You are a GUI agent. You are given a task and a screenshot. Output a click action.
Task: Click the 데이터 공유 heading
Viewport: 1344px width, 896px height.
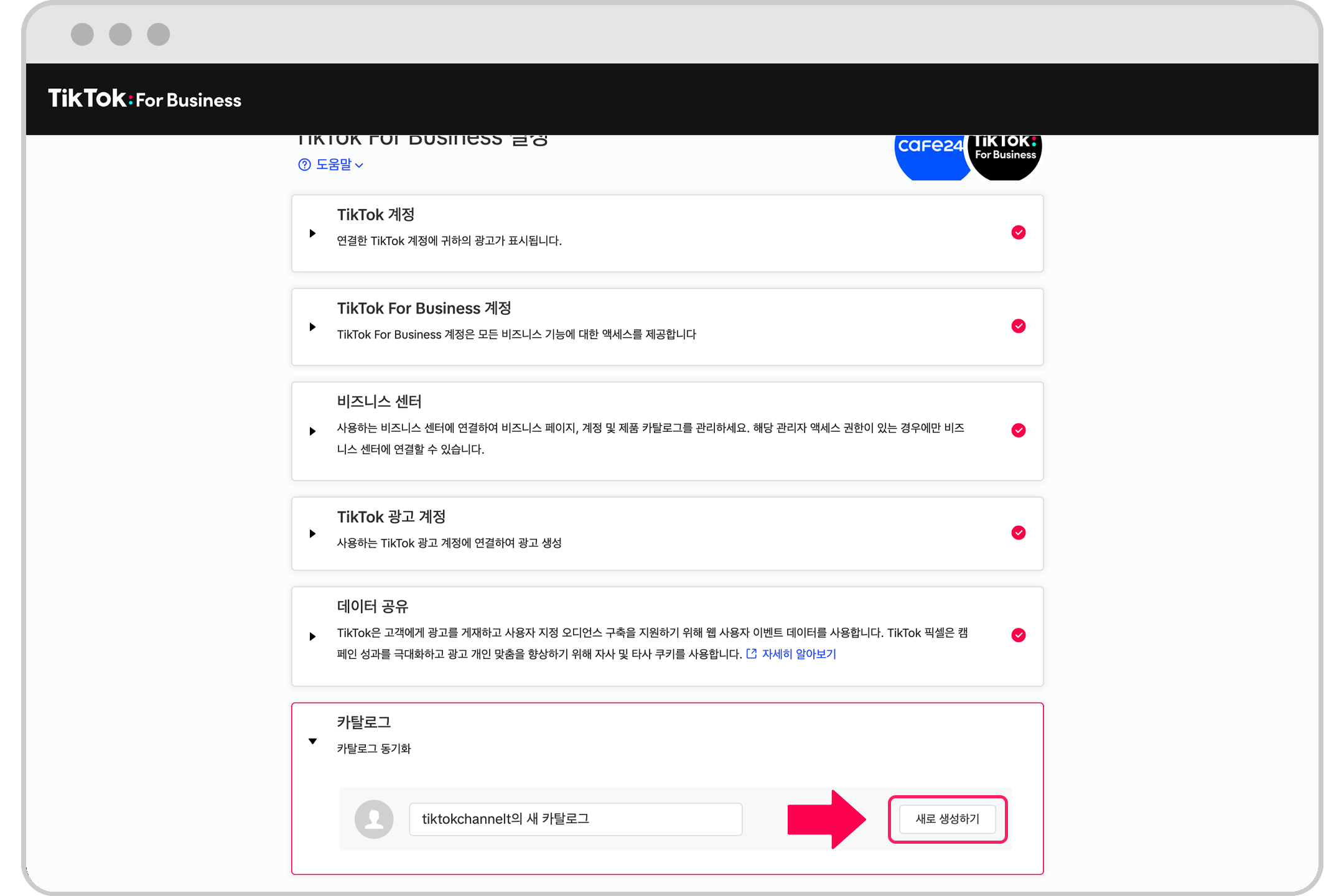tap(373, 606)
